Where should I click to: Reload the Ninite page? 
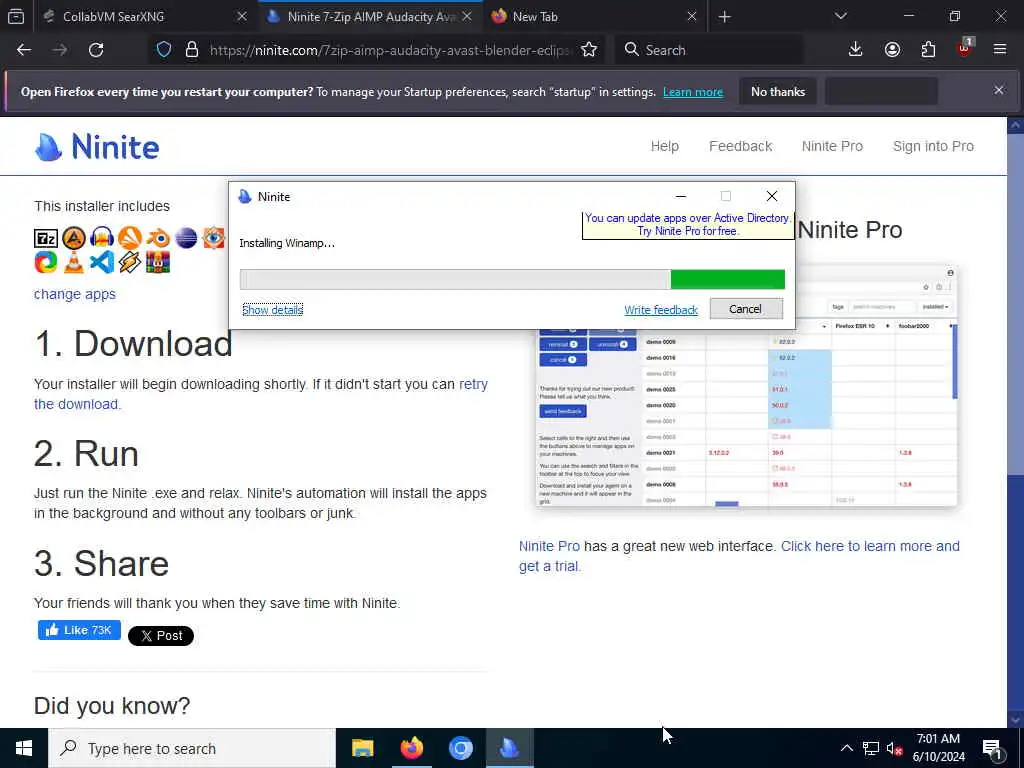point(96,50)
